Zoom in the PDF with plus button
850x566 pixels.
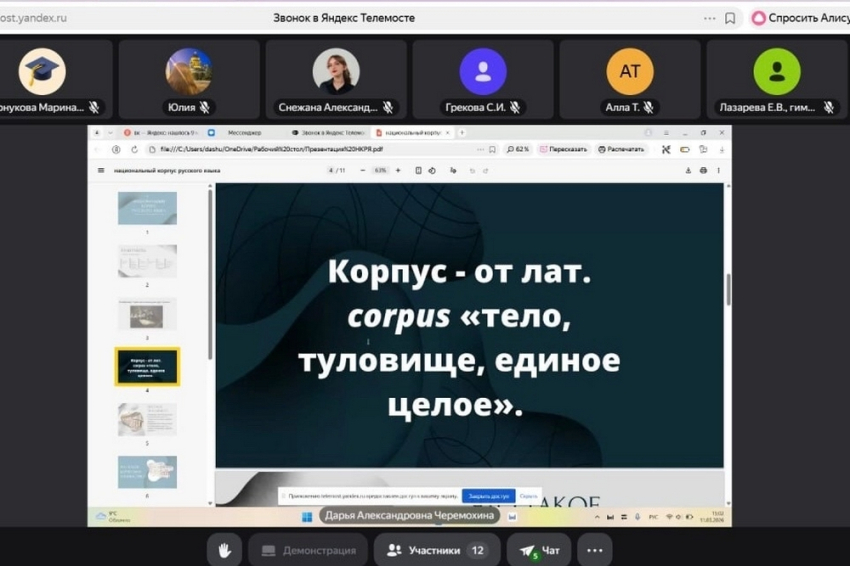point(398,170)
